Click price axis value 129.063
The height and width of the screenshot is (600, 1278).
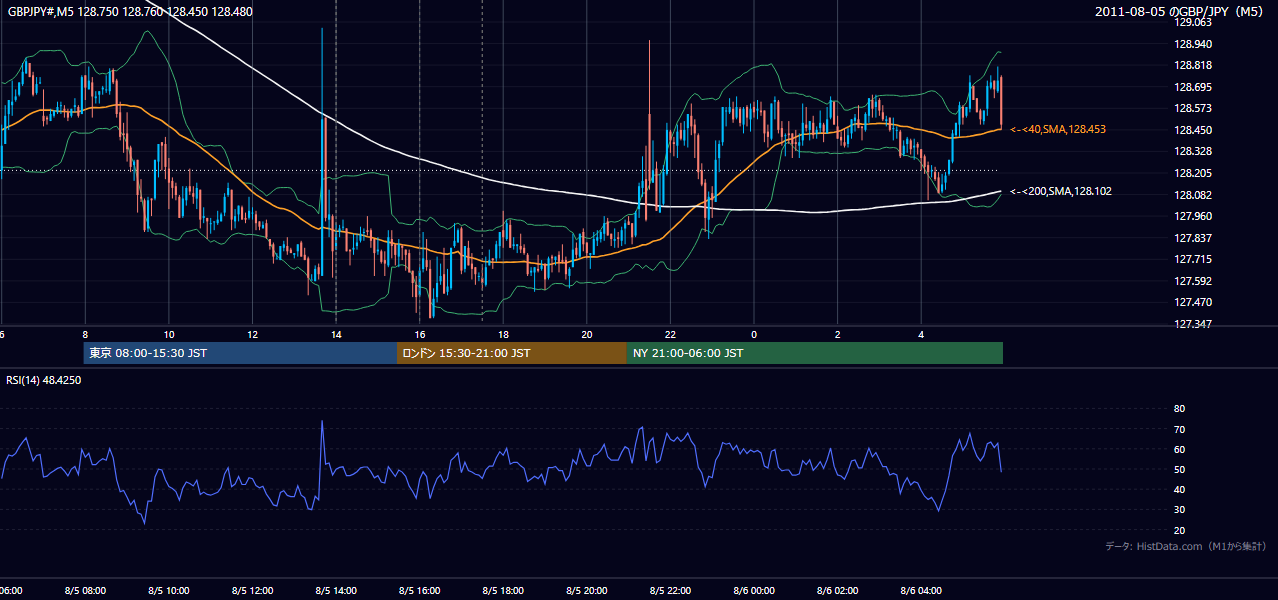coord(1193,22)
